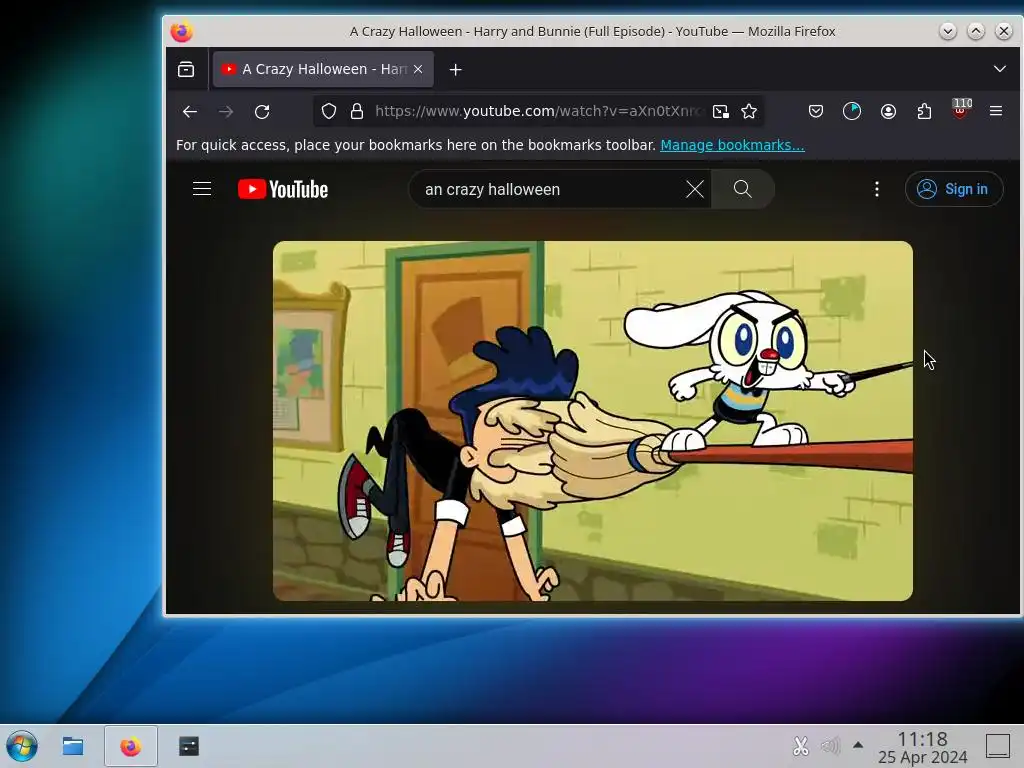Select the A Crazy Halloween tab
The image size is (1024, 768).
[x=323, y=69]
